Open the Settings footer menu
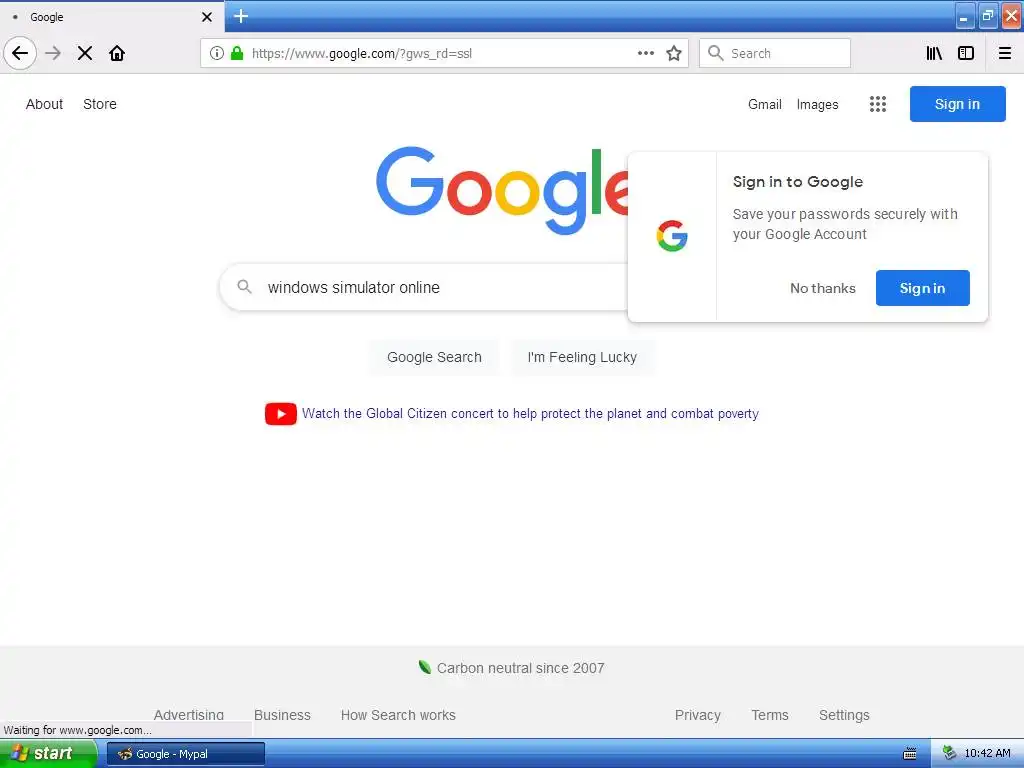Image resolution: width=1024 pixels, height=768 pixels. tap(844, 715)
